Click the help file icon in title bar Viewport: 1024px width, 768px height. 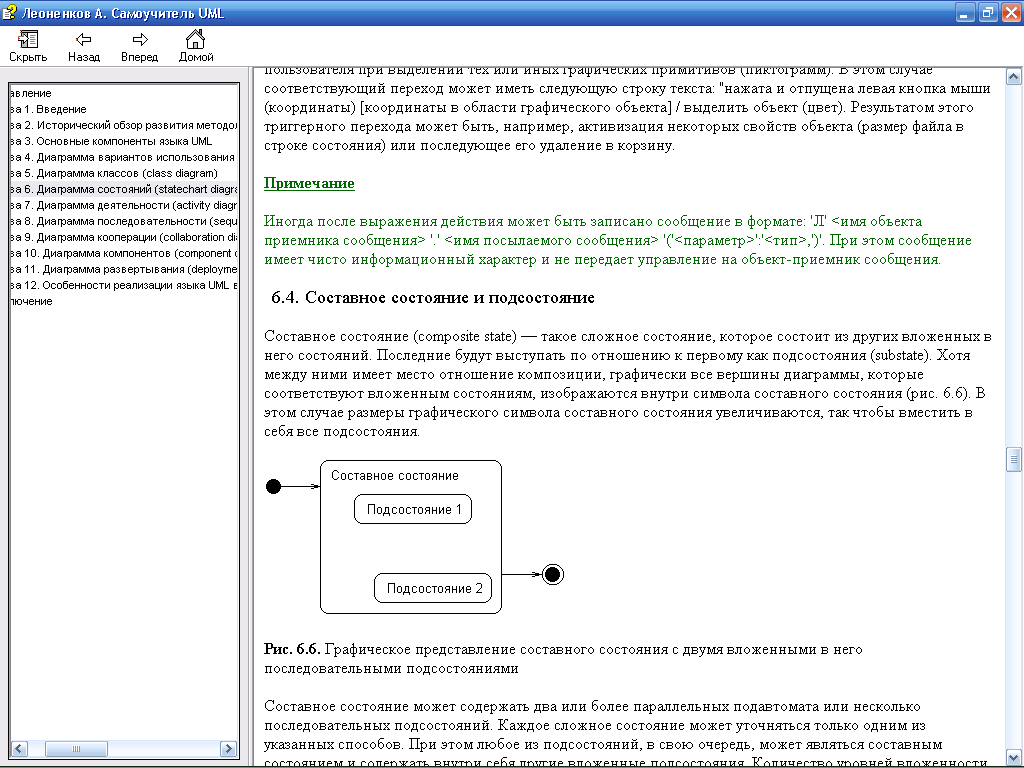coord(9,12)
